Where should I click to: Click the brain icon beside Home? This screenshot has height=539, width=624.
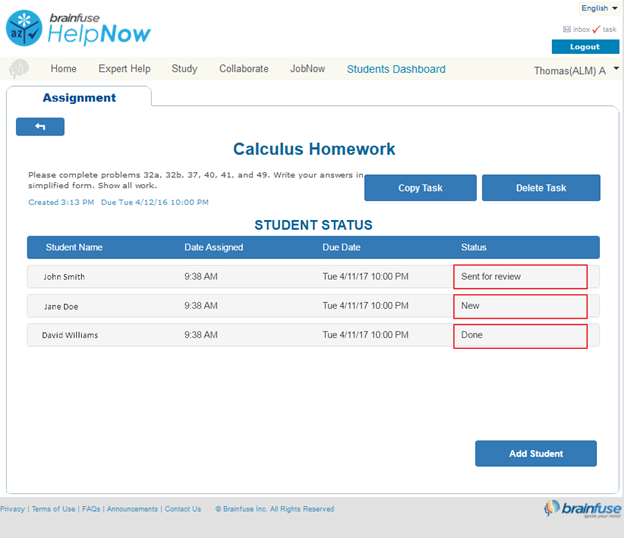[x=19, y=70]
